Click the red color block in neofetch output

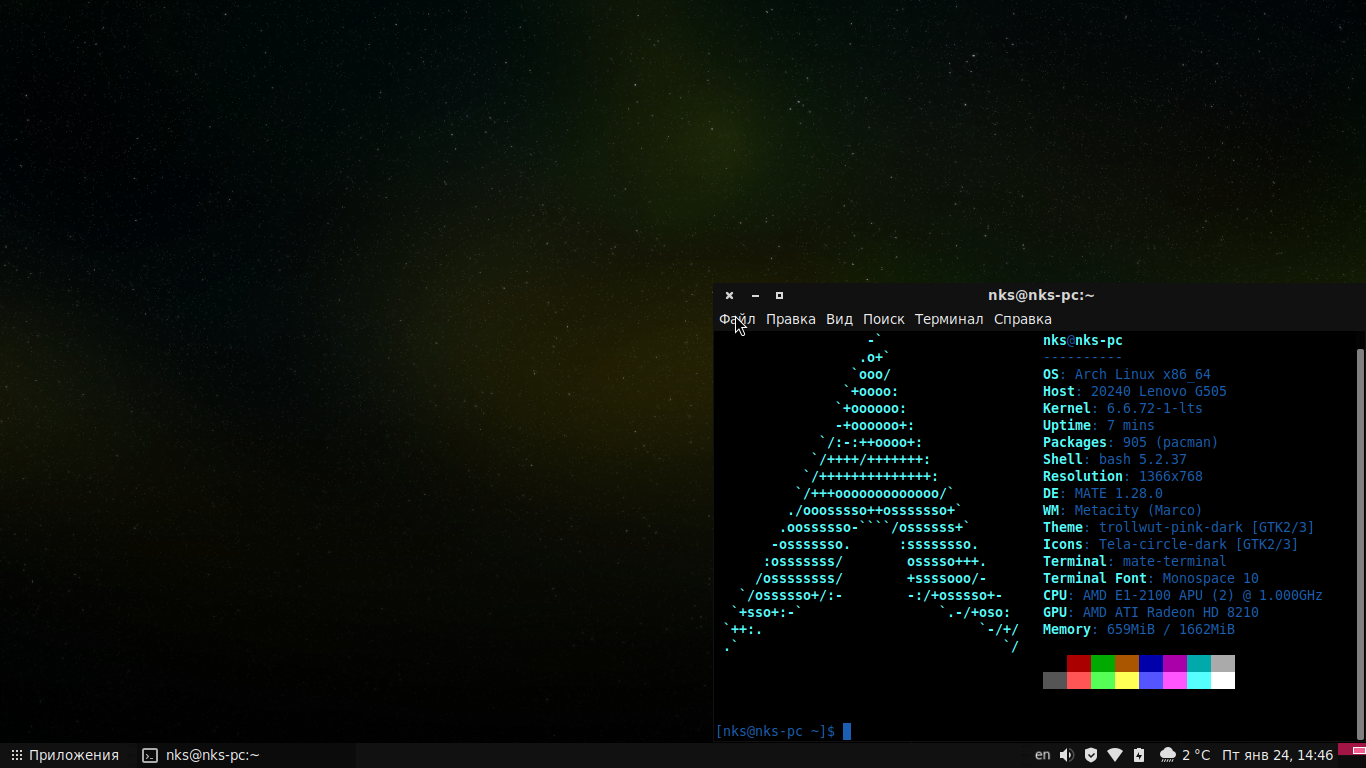pos(1079,663)
